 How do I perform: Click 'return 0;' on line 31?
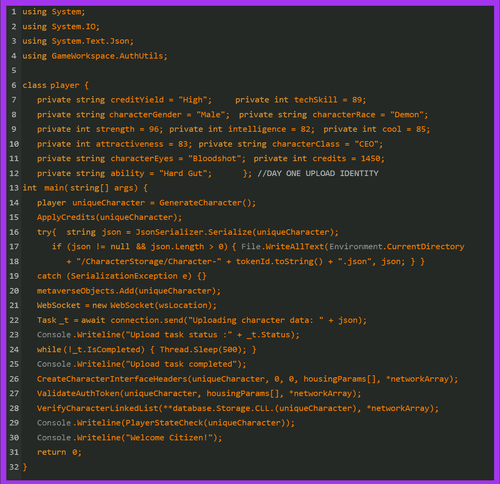[x=59, y=452]
